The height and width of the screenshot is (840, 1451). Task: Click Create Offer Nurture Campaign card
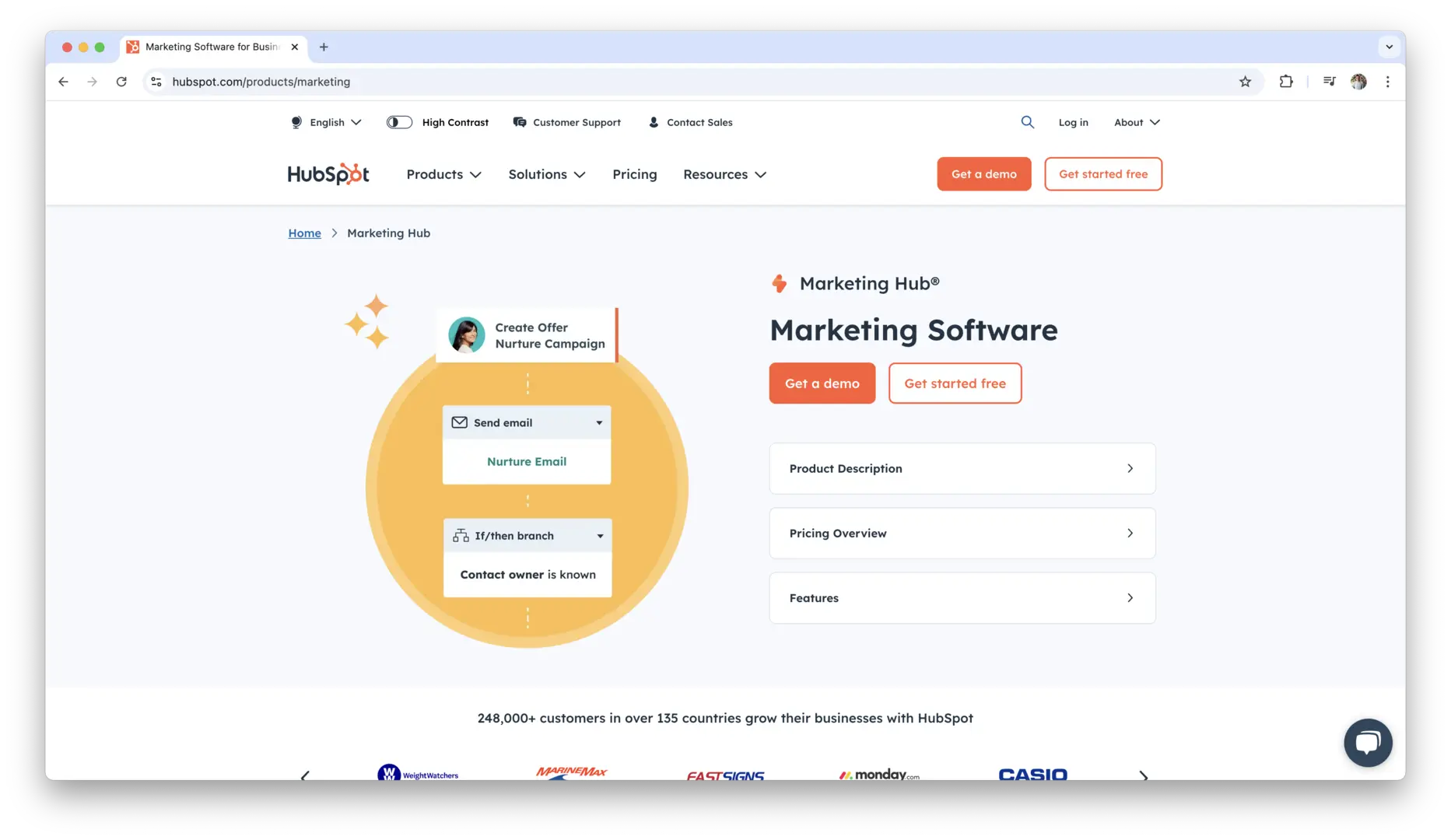(527, 335)
